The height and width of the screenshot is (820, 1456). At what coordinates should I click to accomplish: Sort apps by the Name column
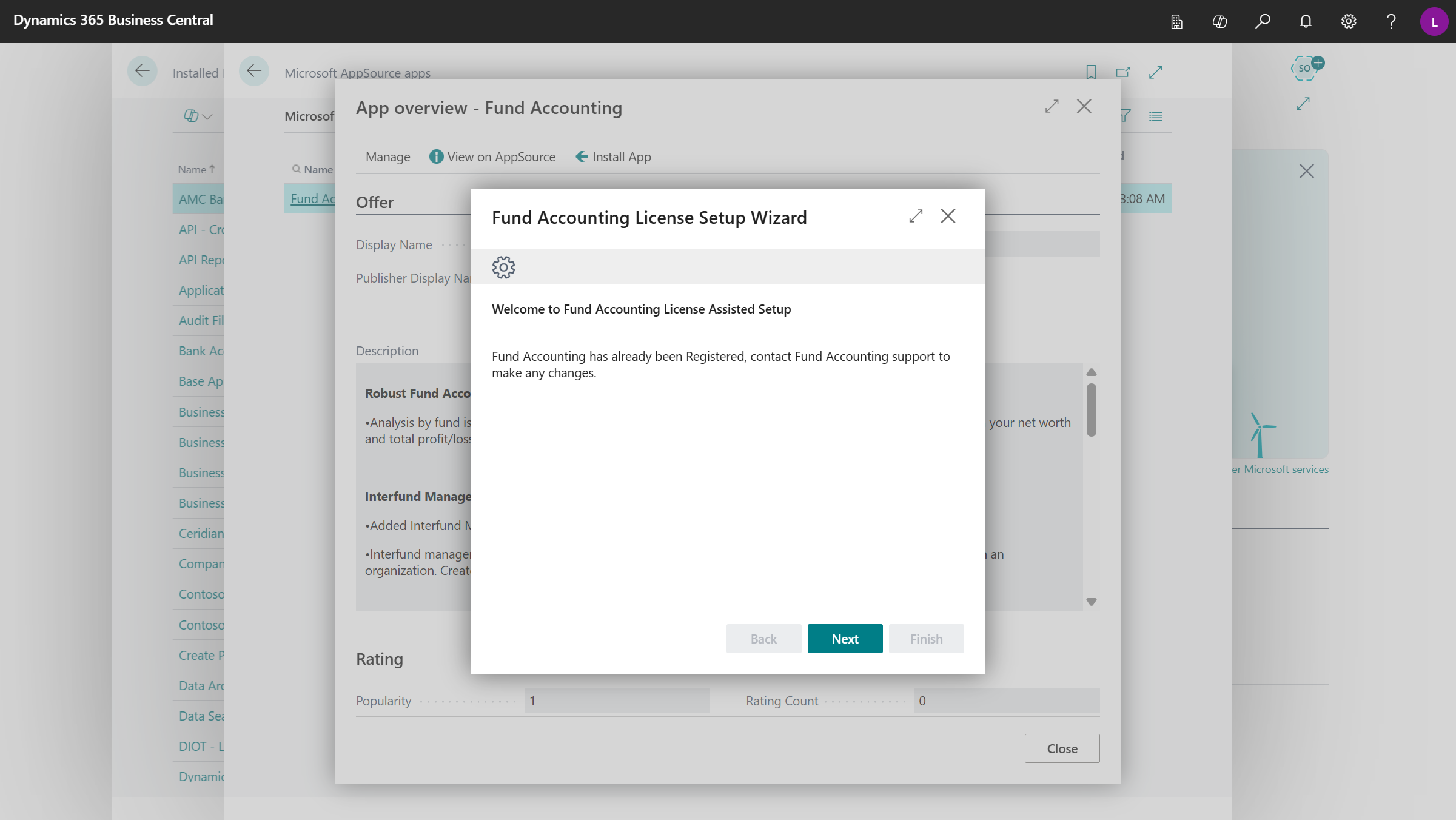pos(195,169)
